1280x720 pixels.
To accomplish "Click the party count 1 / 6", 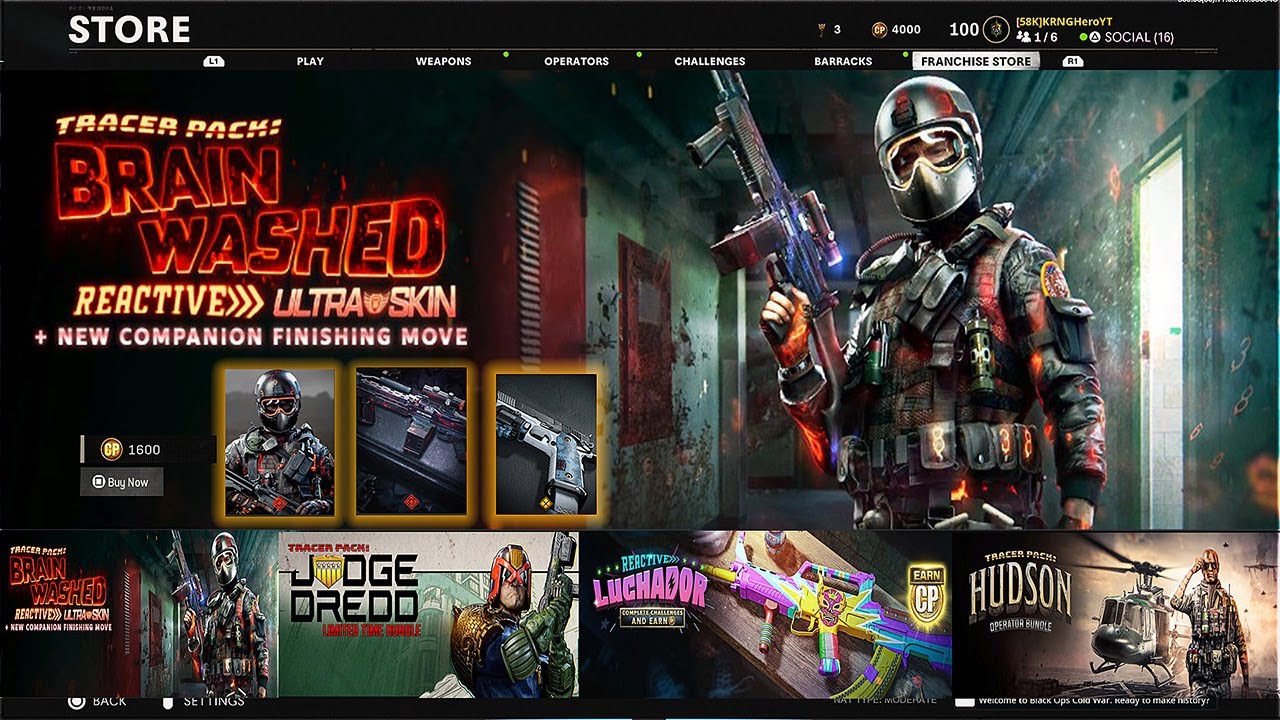I will pos(1046,38).
